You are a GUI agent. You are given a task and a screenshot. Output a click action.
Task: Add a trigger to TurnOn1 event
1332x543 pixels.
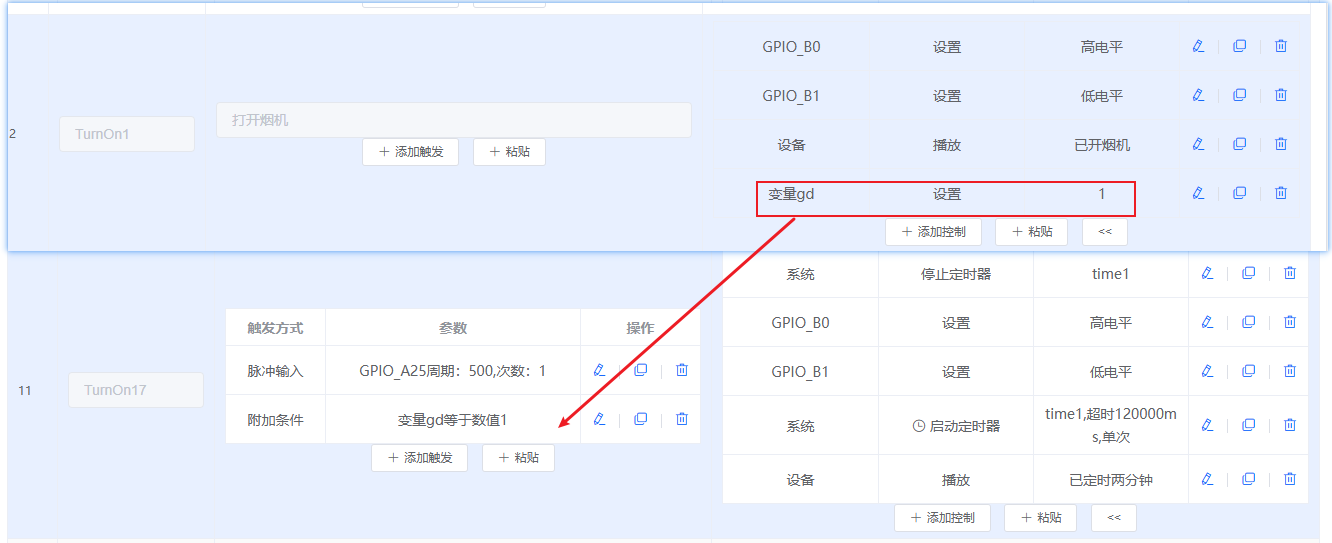point(410,152)
